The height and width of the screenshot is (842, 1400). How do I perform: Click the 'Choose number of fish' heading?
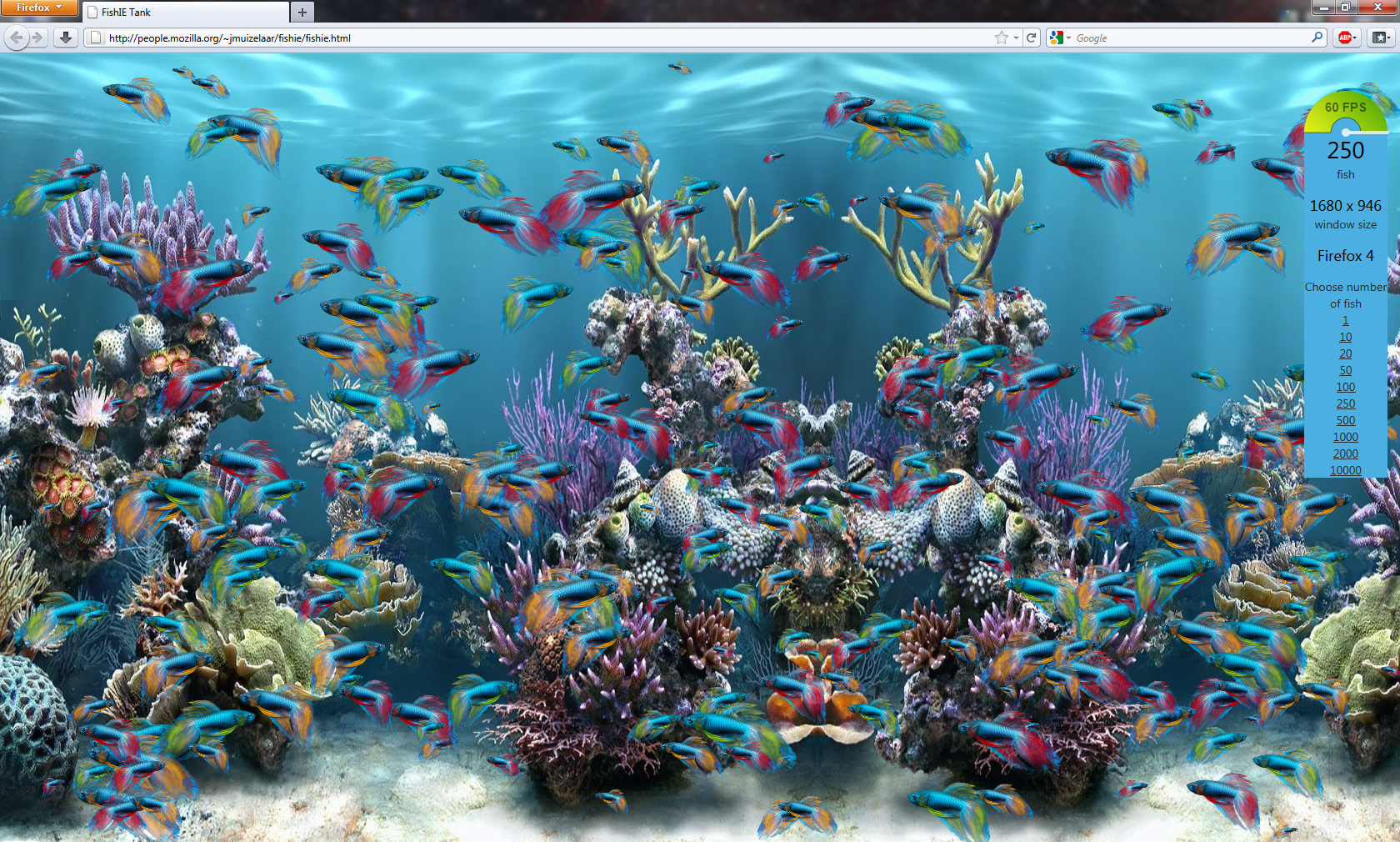(x=1345, y=295)
